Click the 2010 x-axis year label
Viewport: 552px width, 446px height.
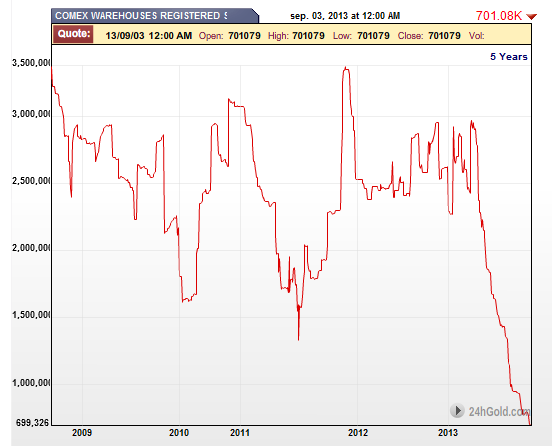tap(179, 432)
